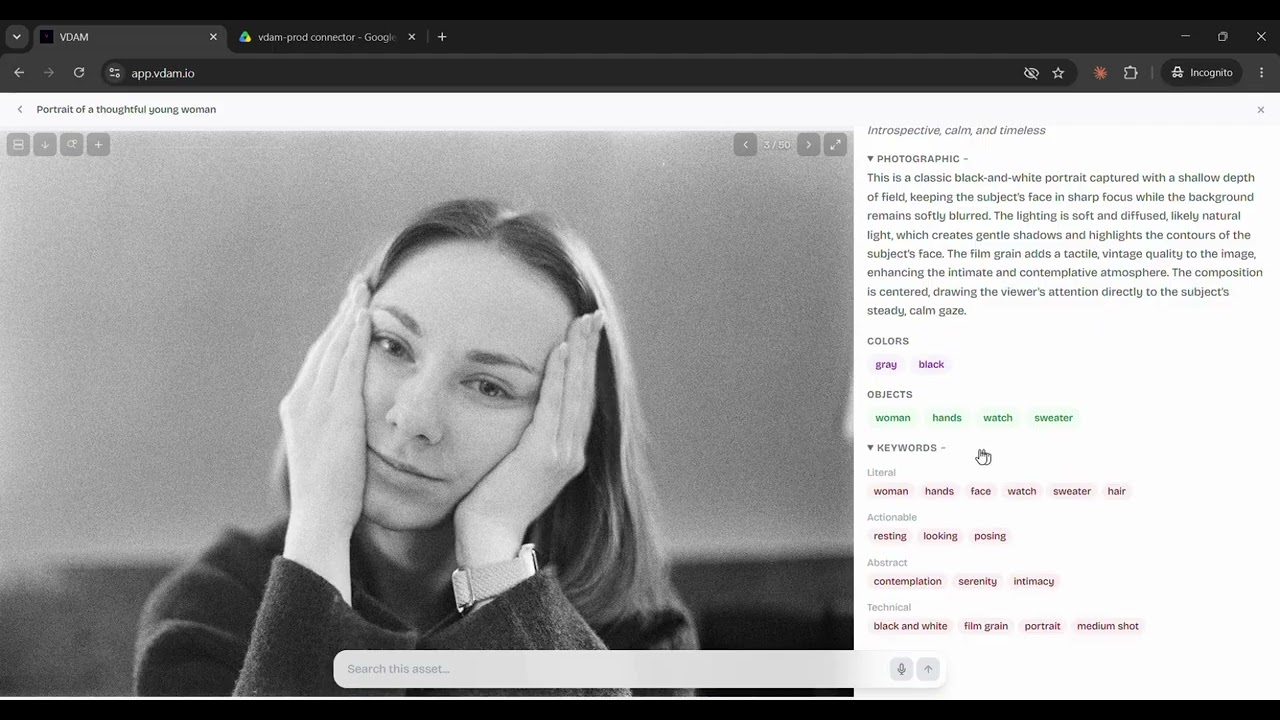Viewport: 1280px width, 720px height.
Task: Click the Incognito indicator button
Action: 1202,73
